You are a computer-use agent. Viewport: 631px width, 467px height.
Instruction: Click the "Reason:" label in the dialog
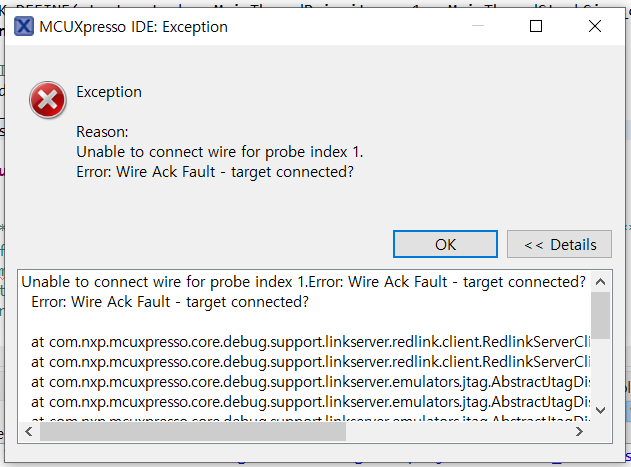point(103,132)
